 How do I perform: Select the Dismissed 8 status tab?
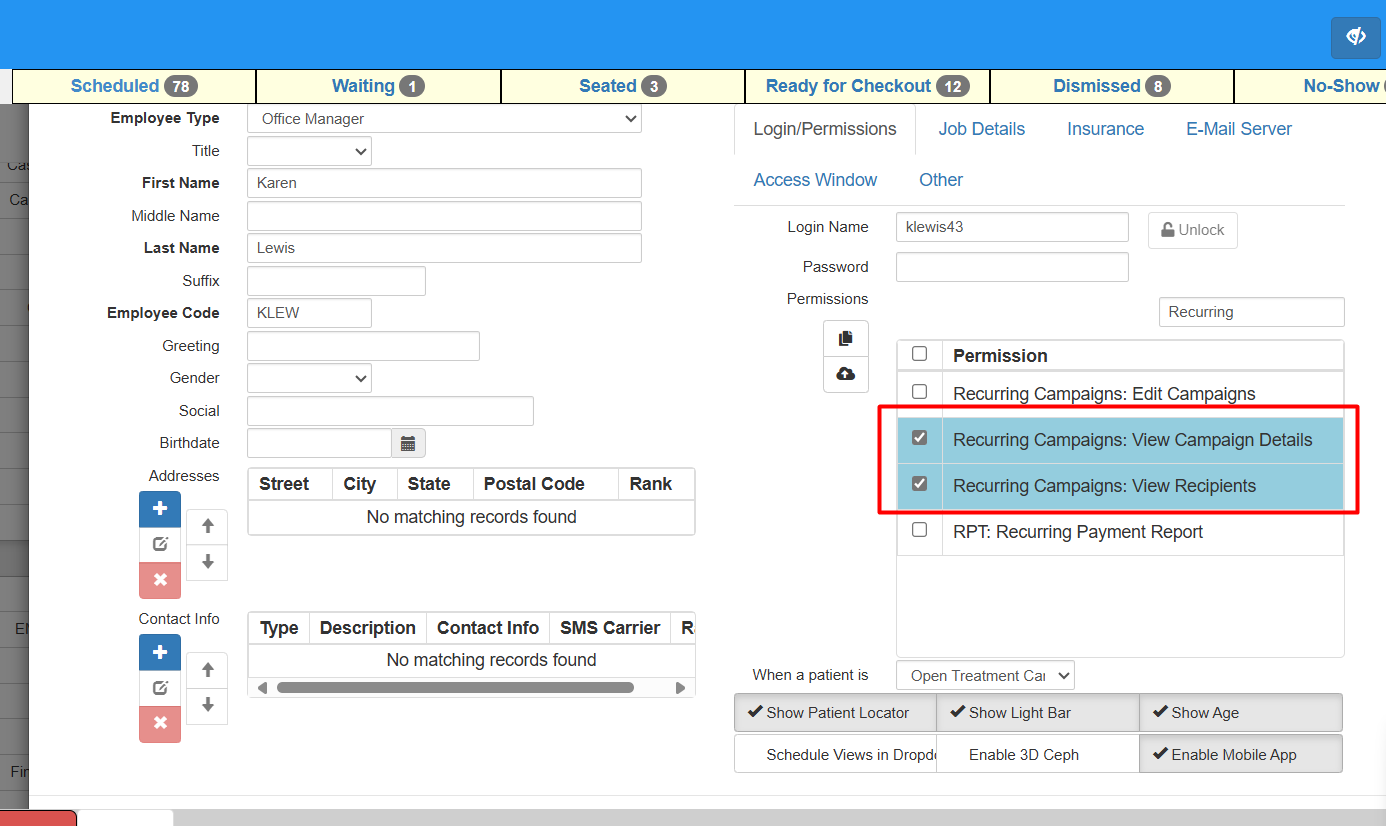coord(1112,86)
